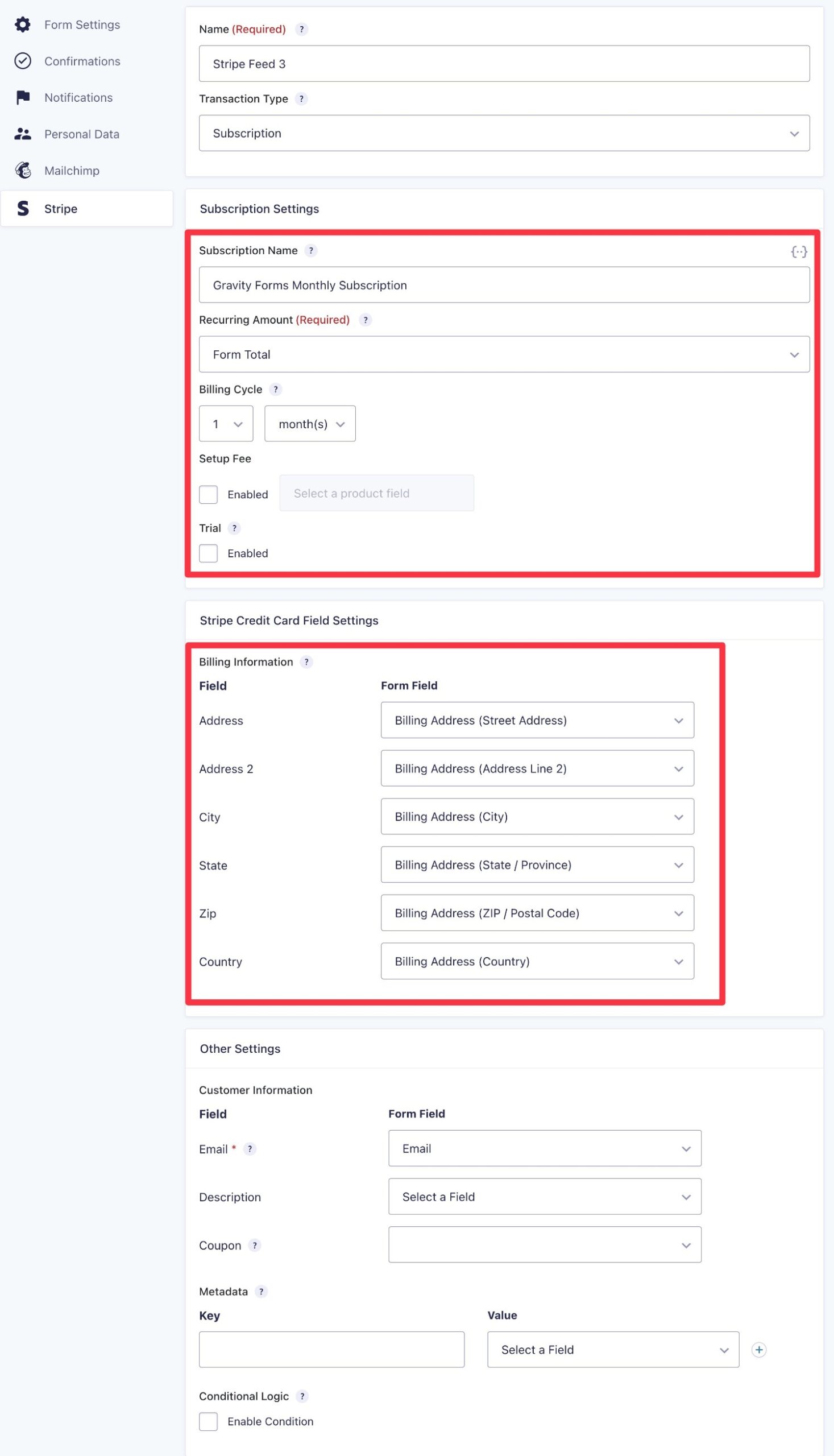
Task: Select the Notifications flag icon
Action: pos(23,97)
